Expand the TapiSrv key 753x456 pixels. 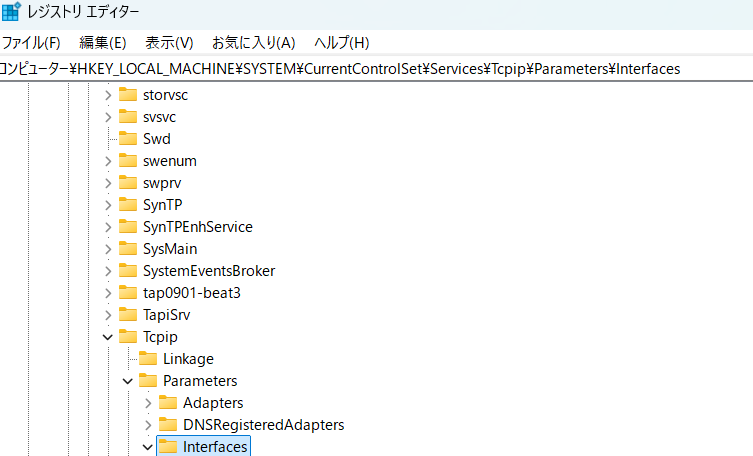[108, 315]
